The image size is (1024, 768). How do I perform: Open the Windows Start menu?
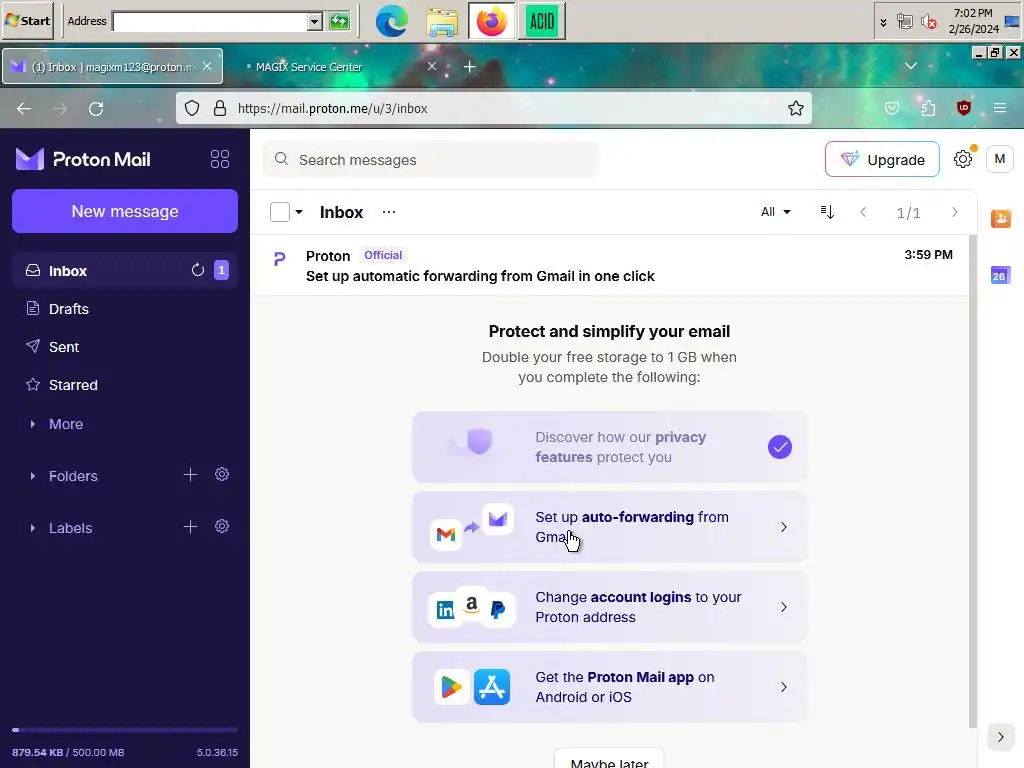27,20
